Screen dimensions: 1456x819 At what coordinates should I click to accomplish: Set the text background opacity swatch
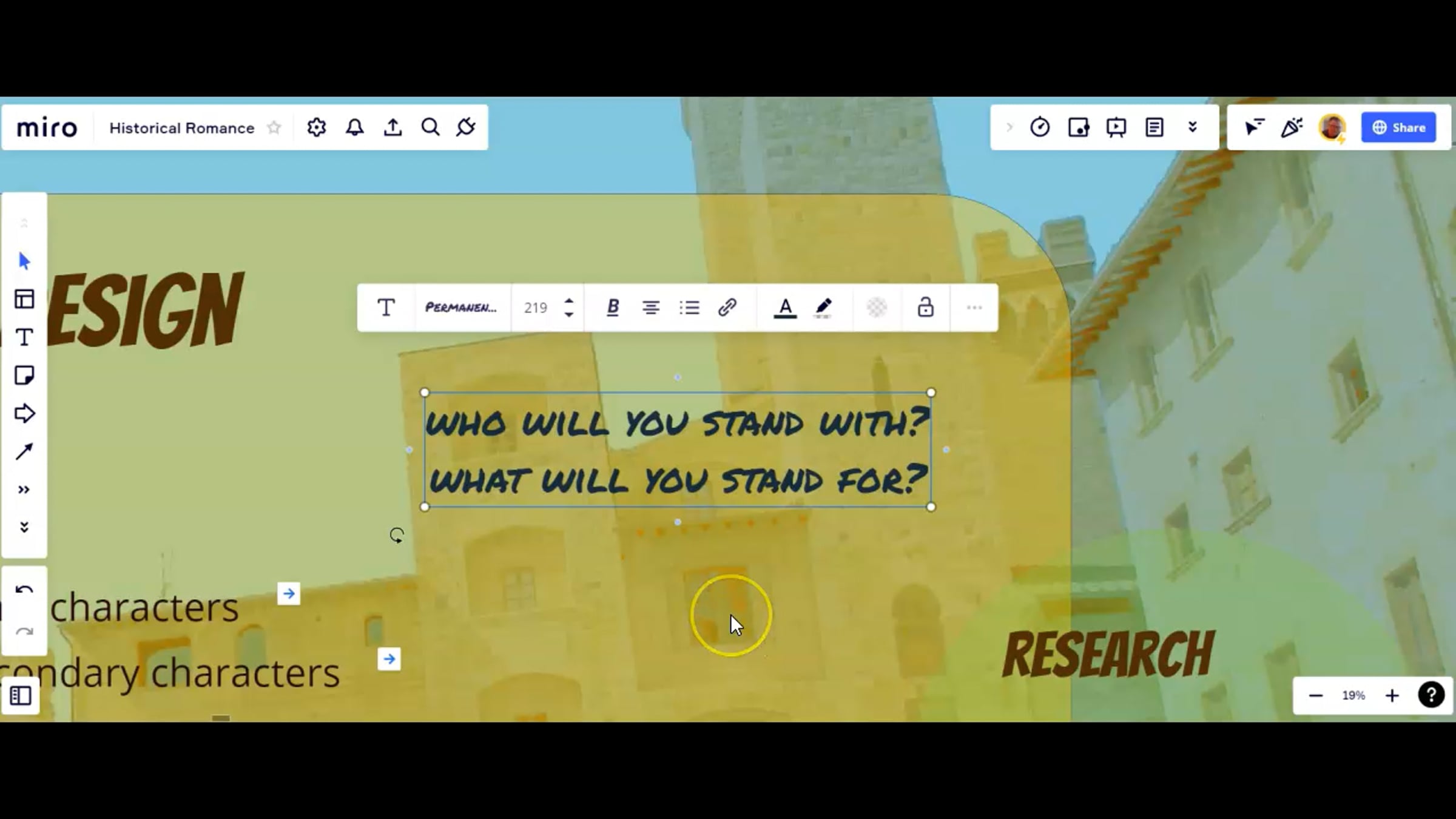pyautogui.click(x=877, y=308)
